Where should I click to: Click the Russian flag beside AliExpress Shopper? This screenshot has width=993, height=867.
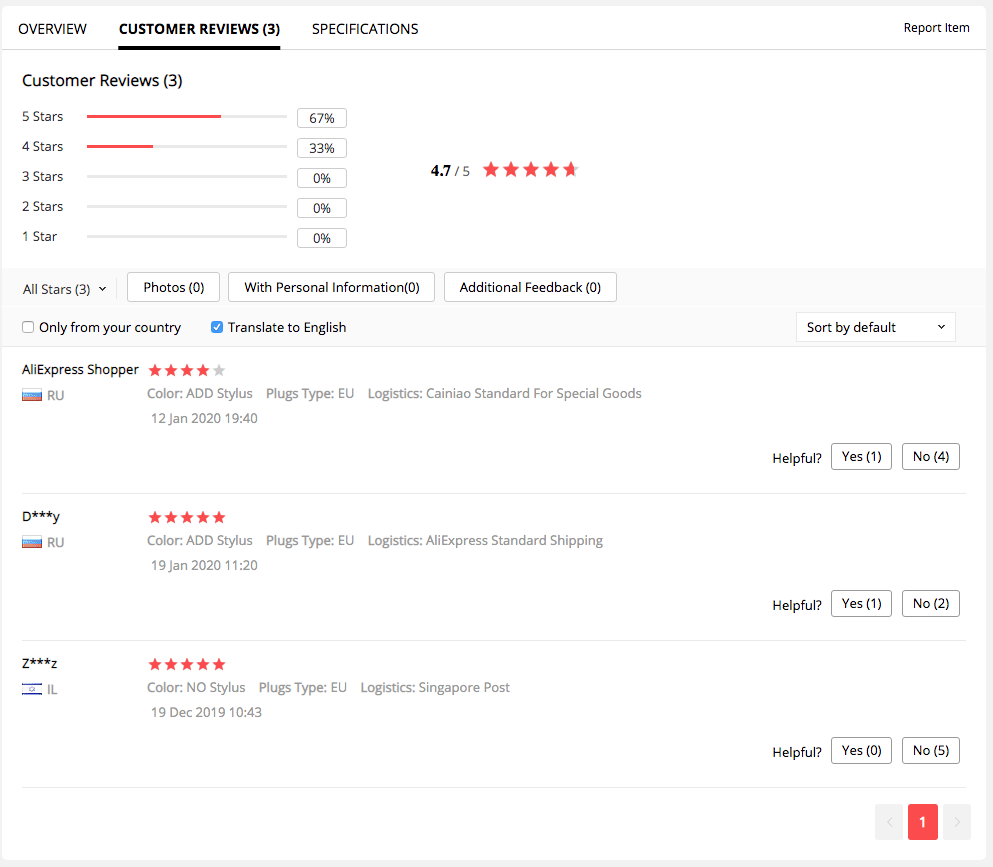click(32, 395)
